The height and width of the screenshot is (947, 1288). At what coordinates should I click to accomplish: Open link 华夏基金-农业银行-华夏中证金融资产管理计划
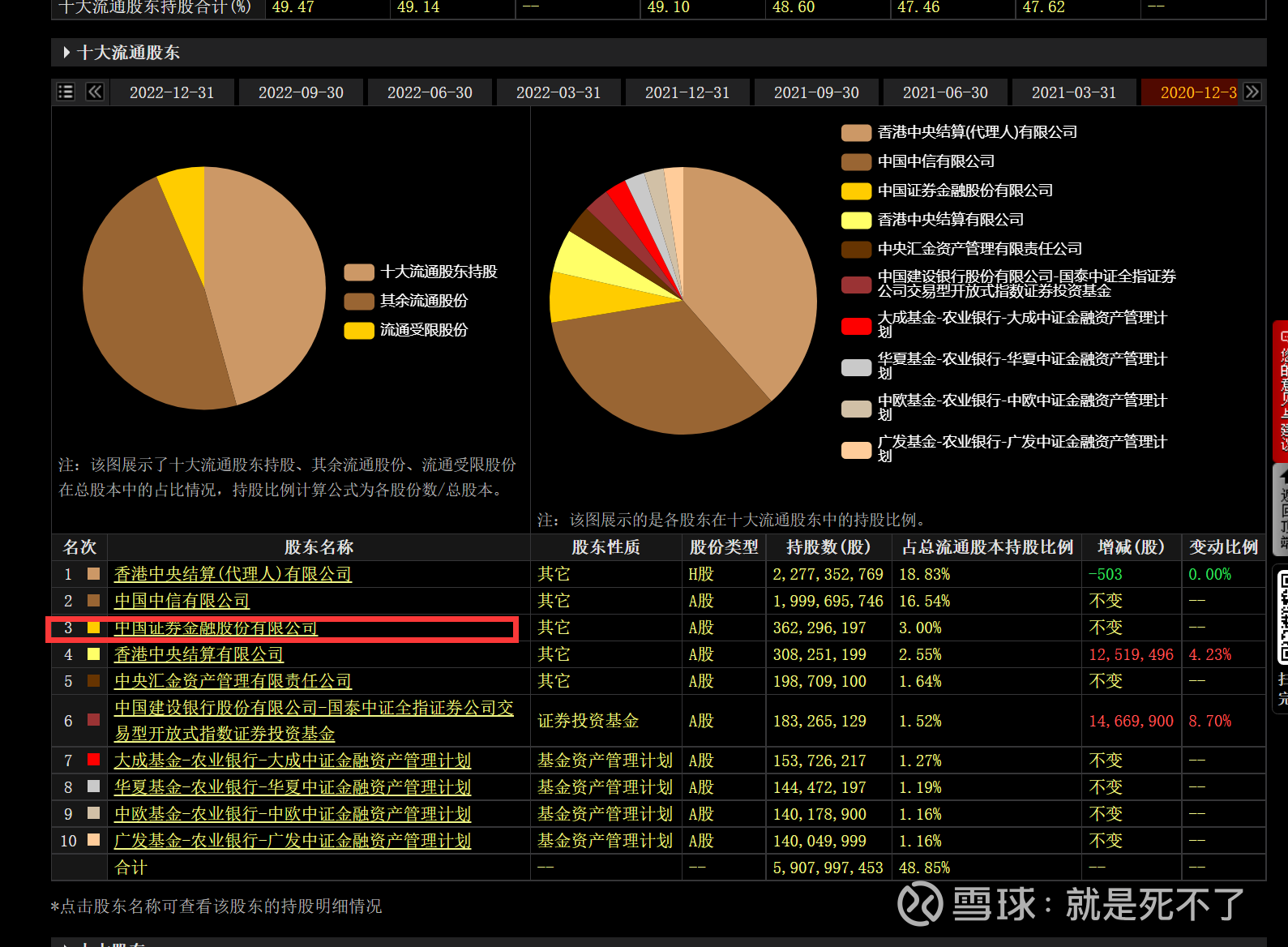pos(293,787)
